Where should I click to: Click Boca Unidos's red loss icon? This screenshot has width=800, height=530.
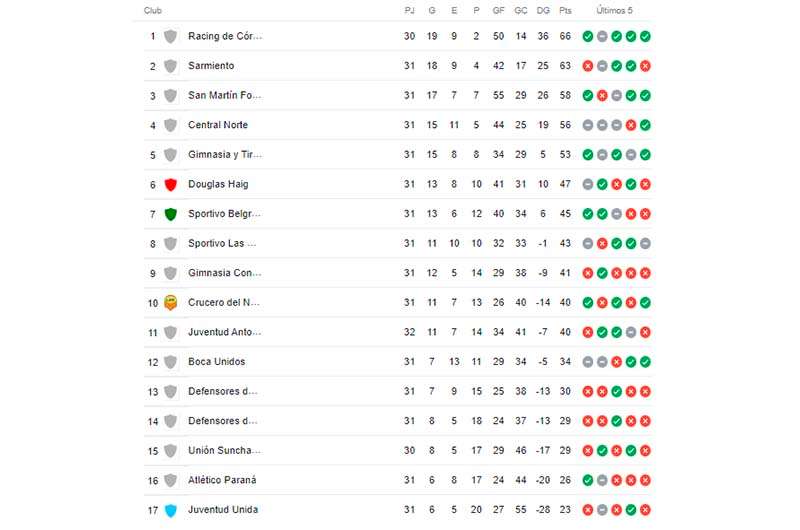point(616,362)
